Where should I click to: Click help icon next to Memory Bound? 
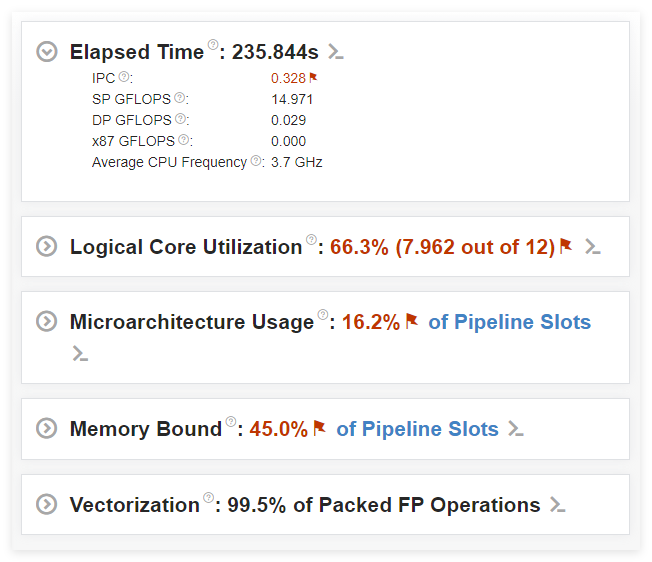231,422
